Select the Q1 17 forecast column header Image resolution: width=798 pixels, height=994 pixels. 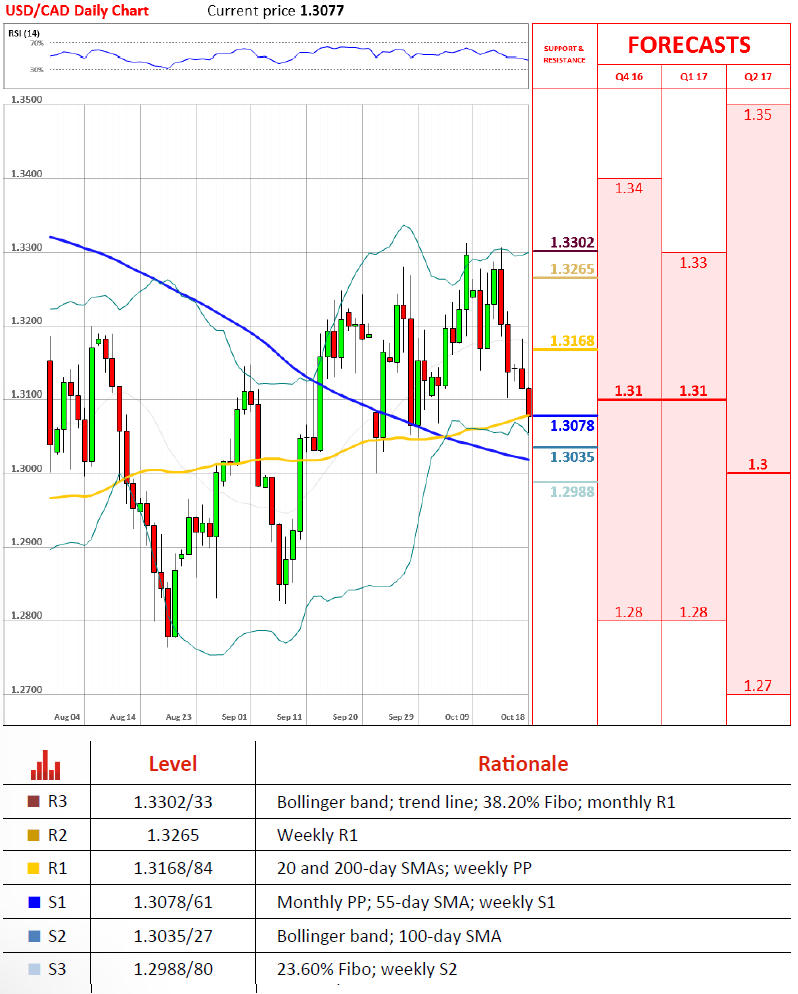tap(693, 77)
